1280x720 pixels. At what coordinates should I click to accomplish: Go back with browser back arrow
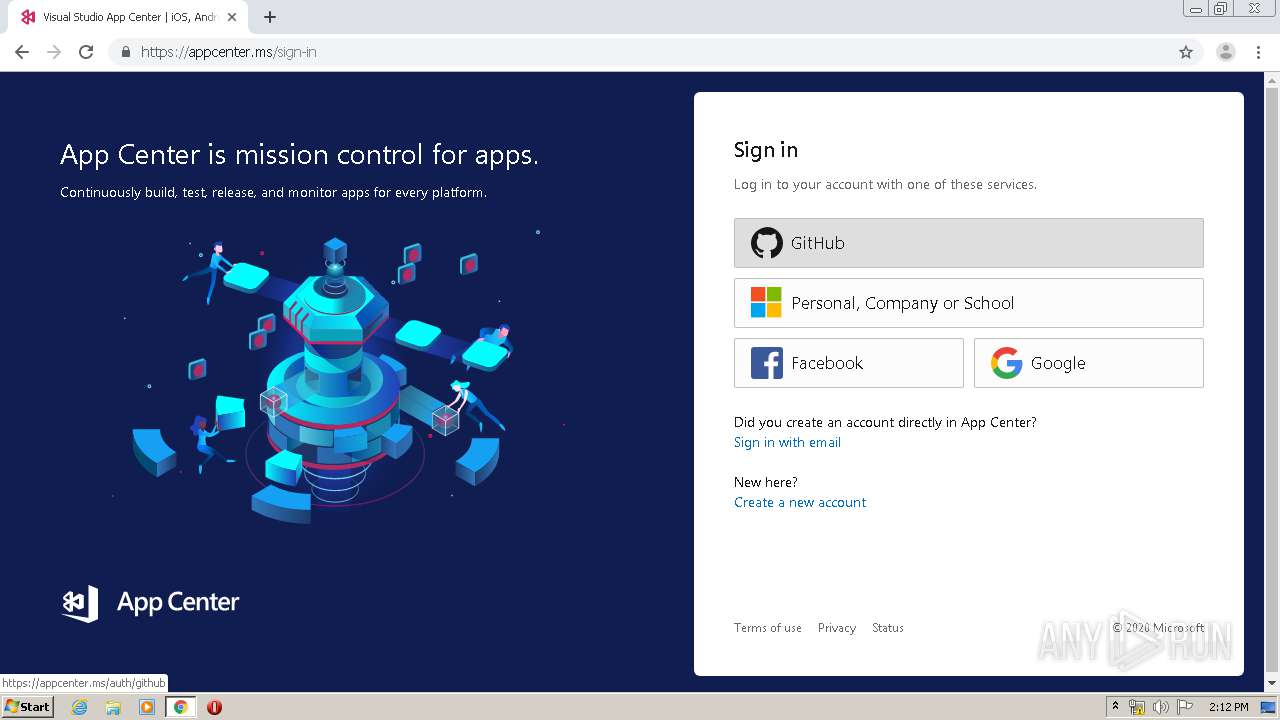(x=22, y=52)
